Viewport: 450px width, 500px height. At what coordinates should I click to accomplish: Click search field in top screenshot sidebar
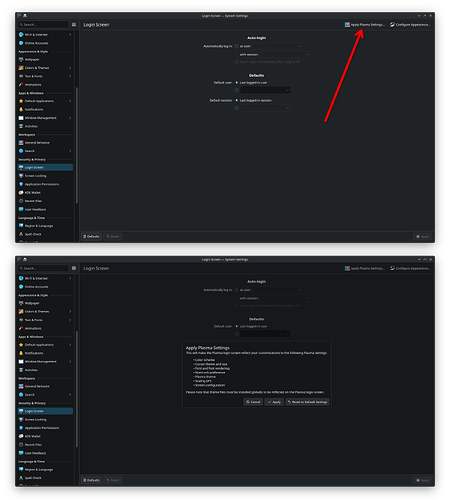coord(43,25)
